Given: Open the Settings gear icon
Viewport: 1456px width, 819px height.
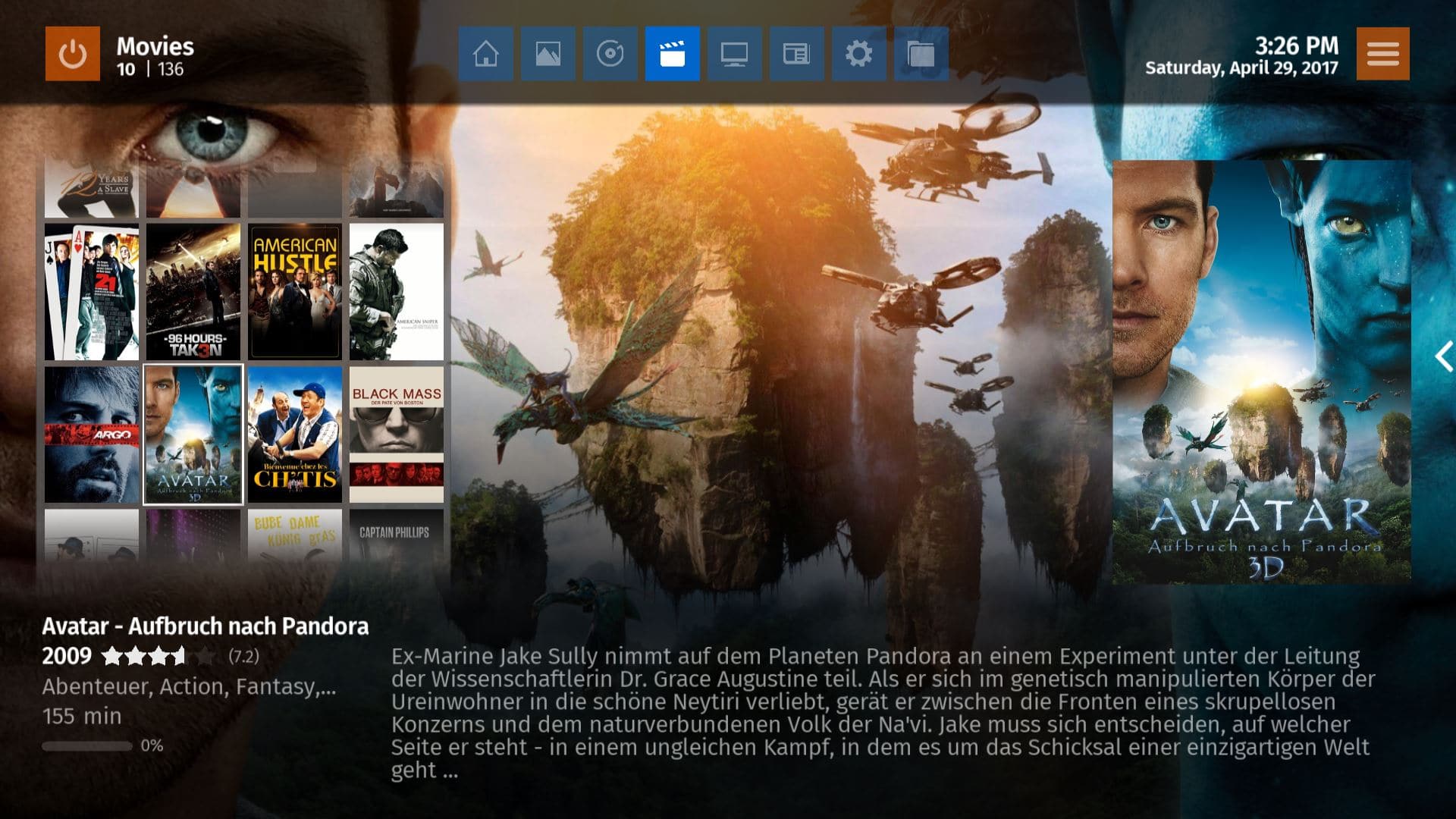Looking at the screenshot, I should (858, 53).
